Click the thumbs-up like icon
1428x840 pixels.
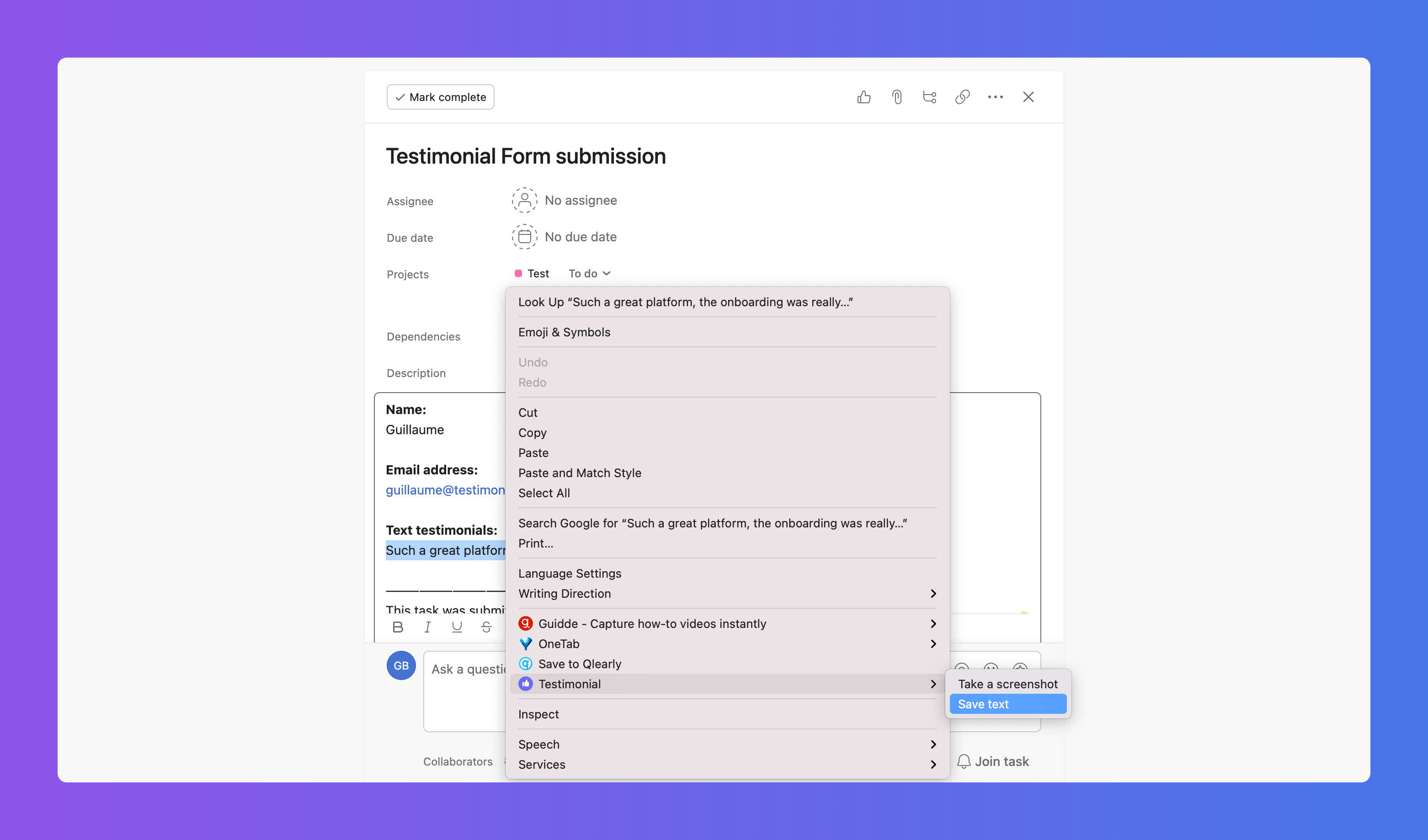point(863,97)
